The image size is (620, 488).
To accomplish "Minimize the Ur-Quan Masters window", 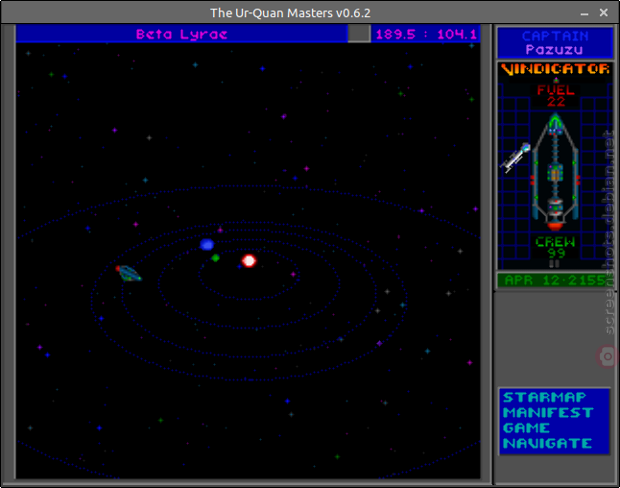I will [x=584, y=13].
